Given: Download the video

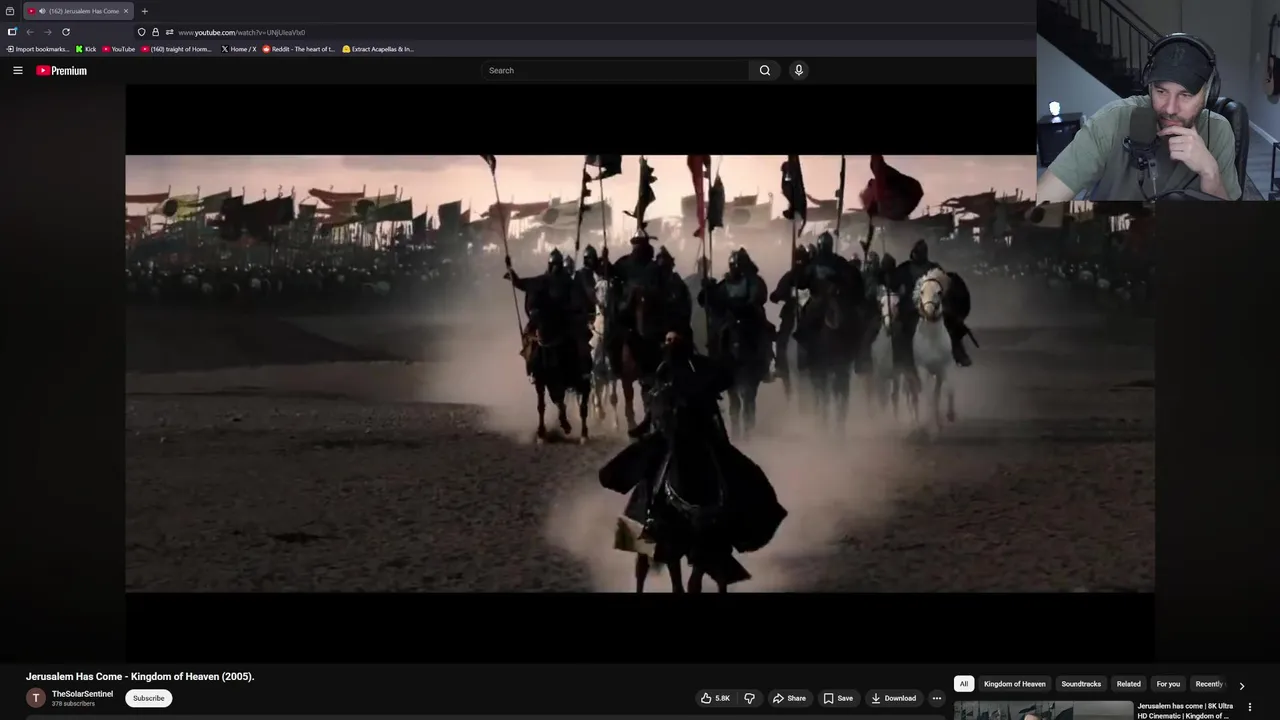Looking at the screenshot, I should click(893, 698).
